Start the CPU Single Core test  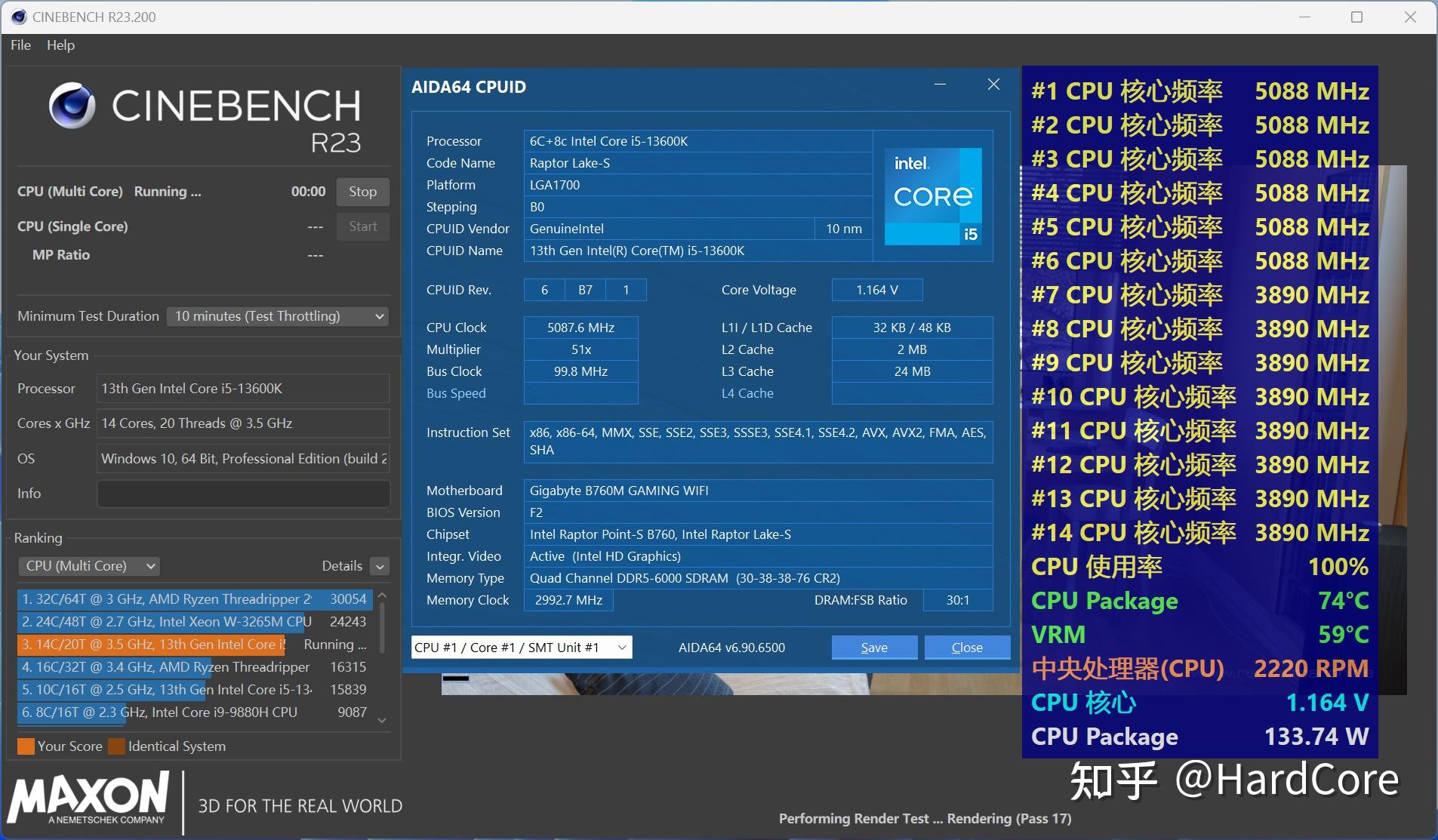tap(362, 226)
